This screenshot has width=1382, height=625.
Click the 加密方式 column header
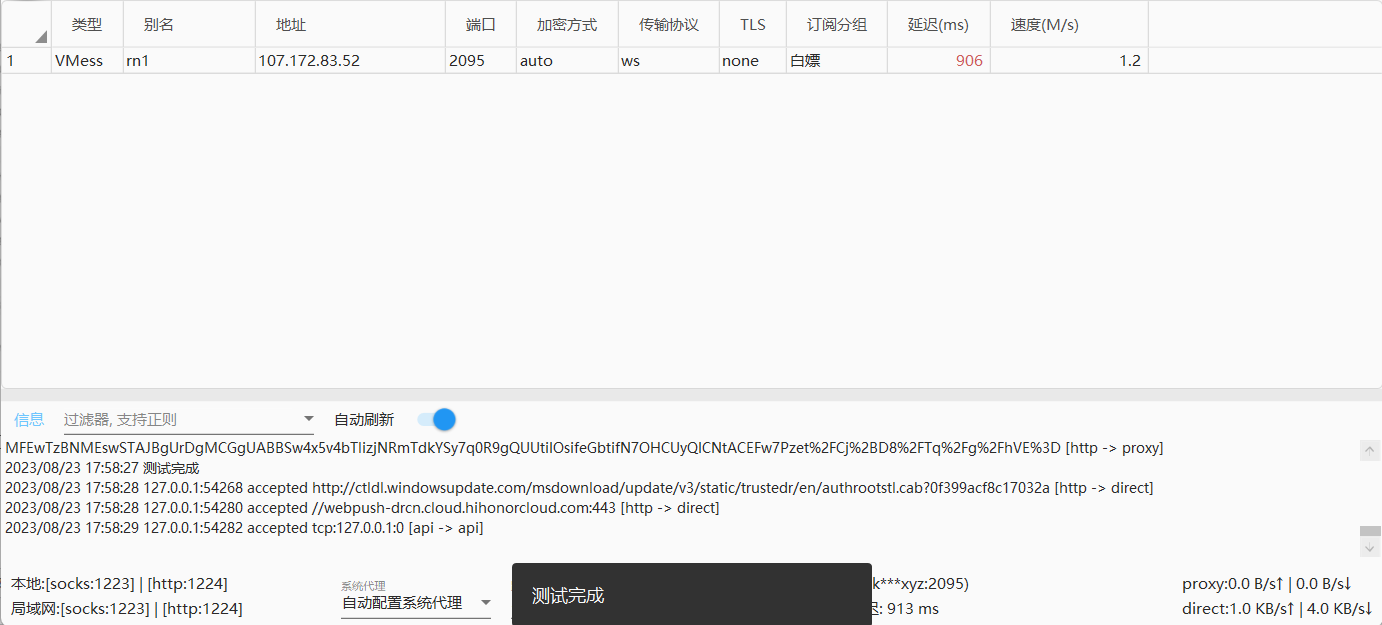(567, 25)
